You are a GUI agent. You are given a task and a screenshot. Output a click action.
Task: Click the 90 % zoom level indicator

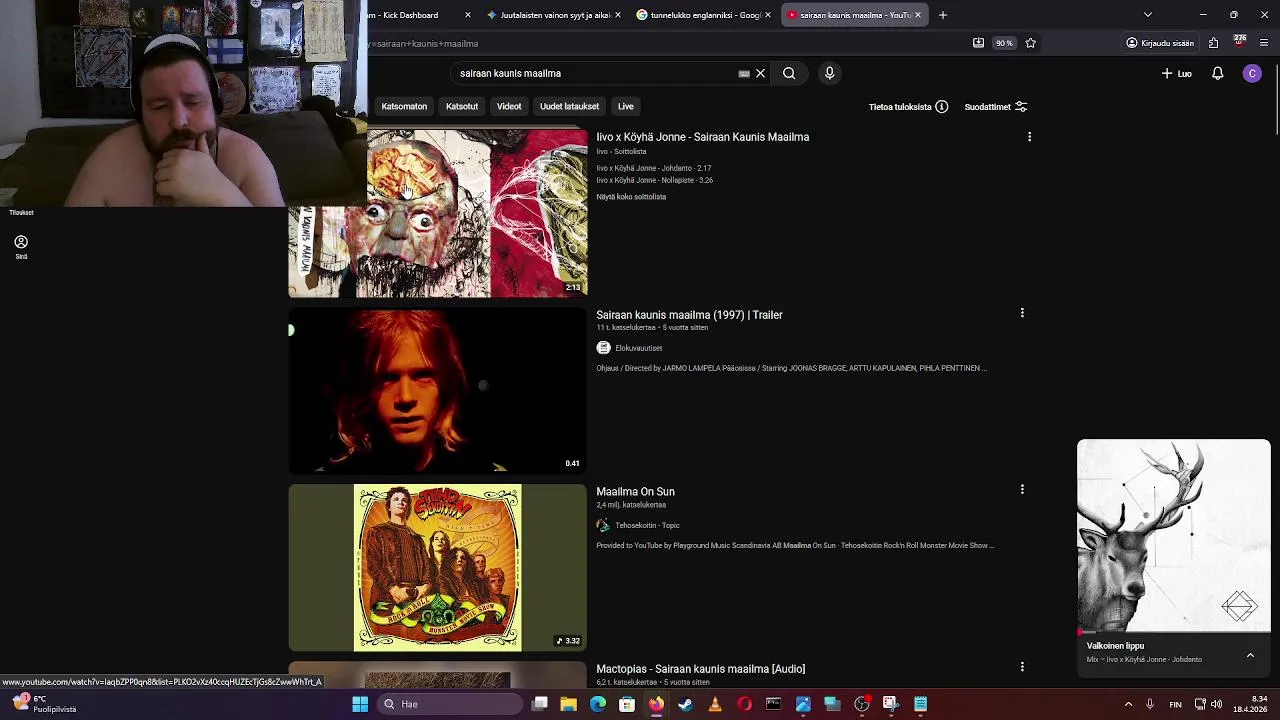1003,43
